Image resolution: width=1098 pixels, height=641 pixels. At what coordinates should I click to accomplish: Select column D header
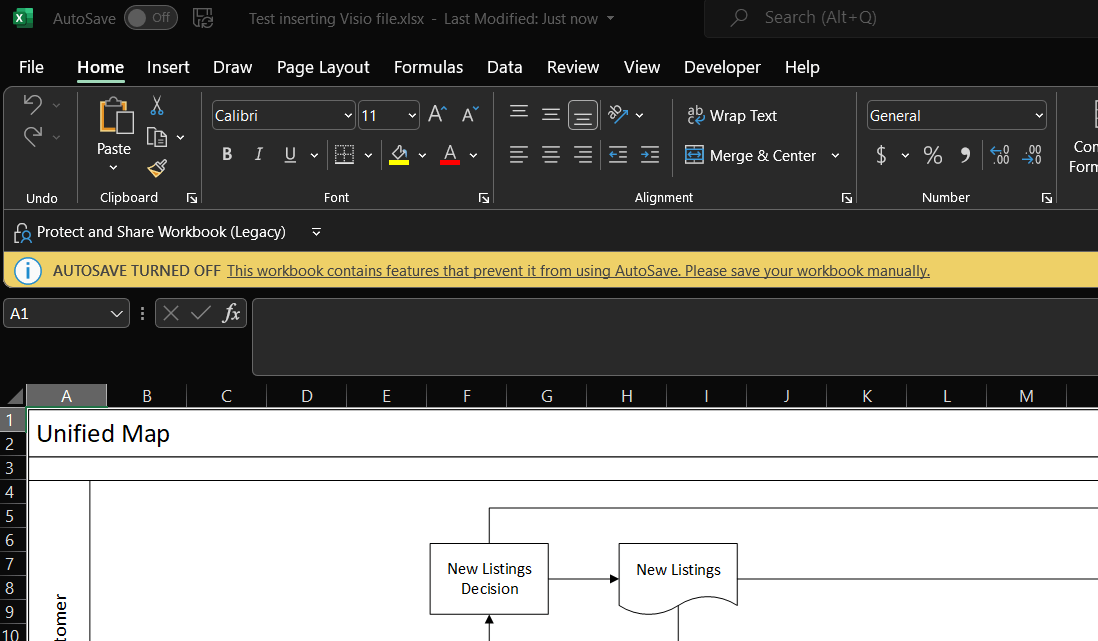[307, 396]
